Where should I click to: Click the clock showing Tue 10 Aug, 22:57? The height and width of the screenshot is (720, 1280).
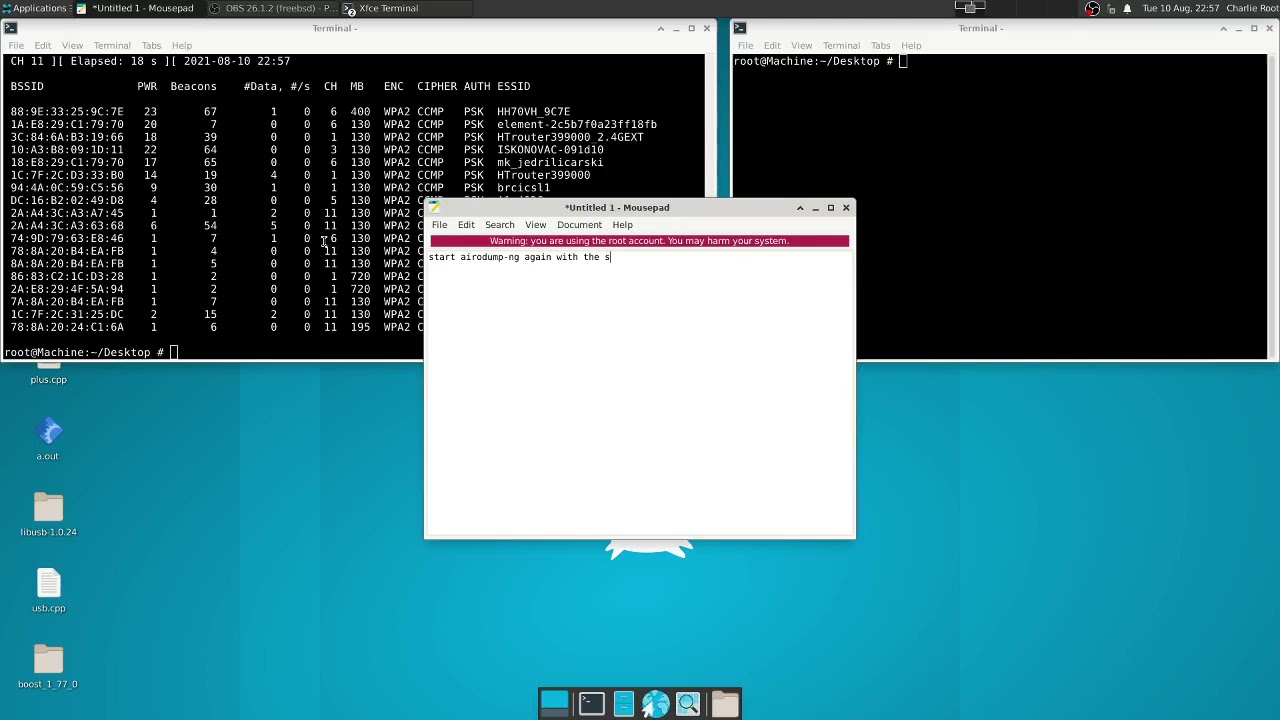click(1180, 8)
